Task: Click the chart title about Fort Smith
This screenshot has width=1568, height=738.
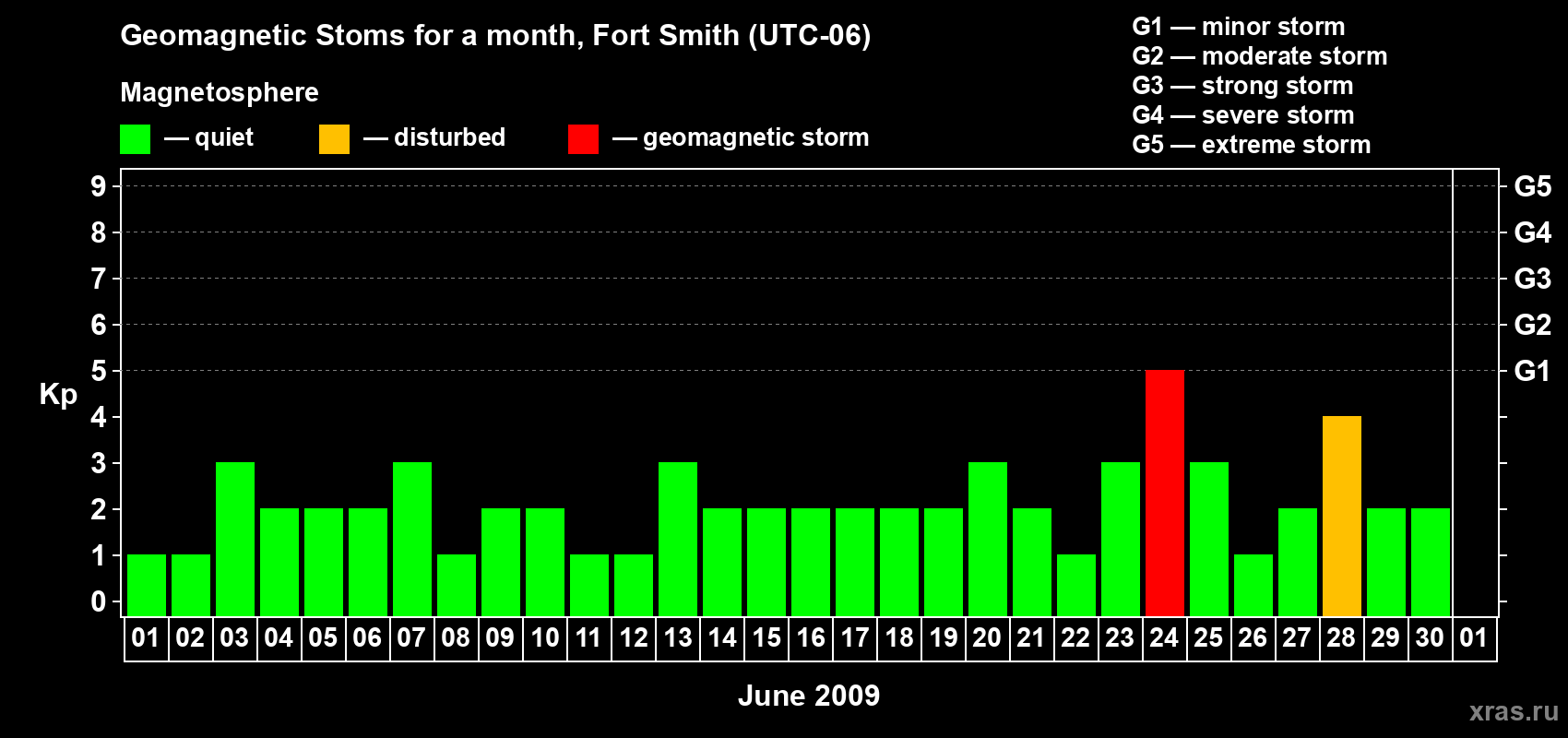Action: 495,36
